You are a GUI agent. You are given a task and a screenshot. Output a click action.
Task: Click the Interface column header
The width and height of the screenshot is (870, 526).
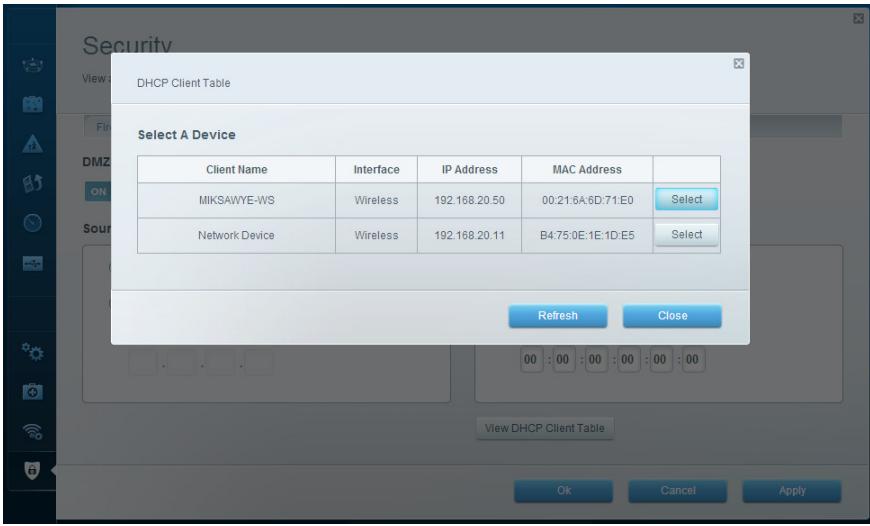[376, 170]
